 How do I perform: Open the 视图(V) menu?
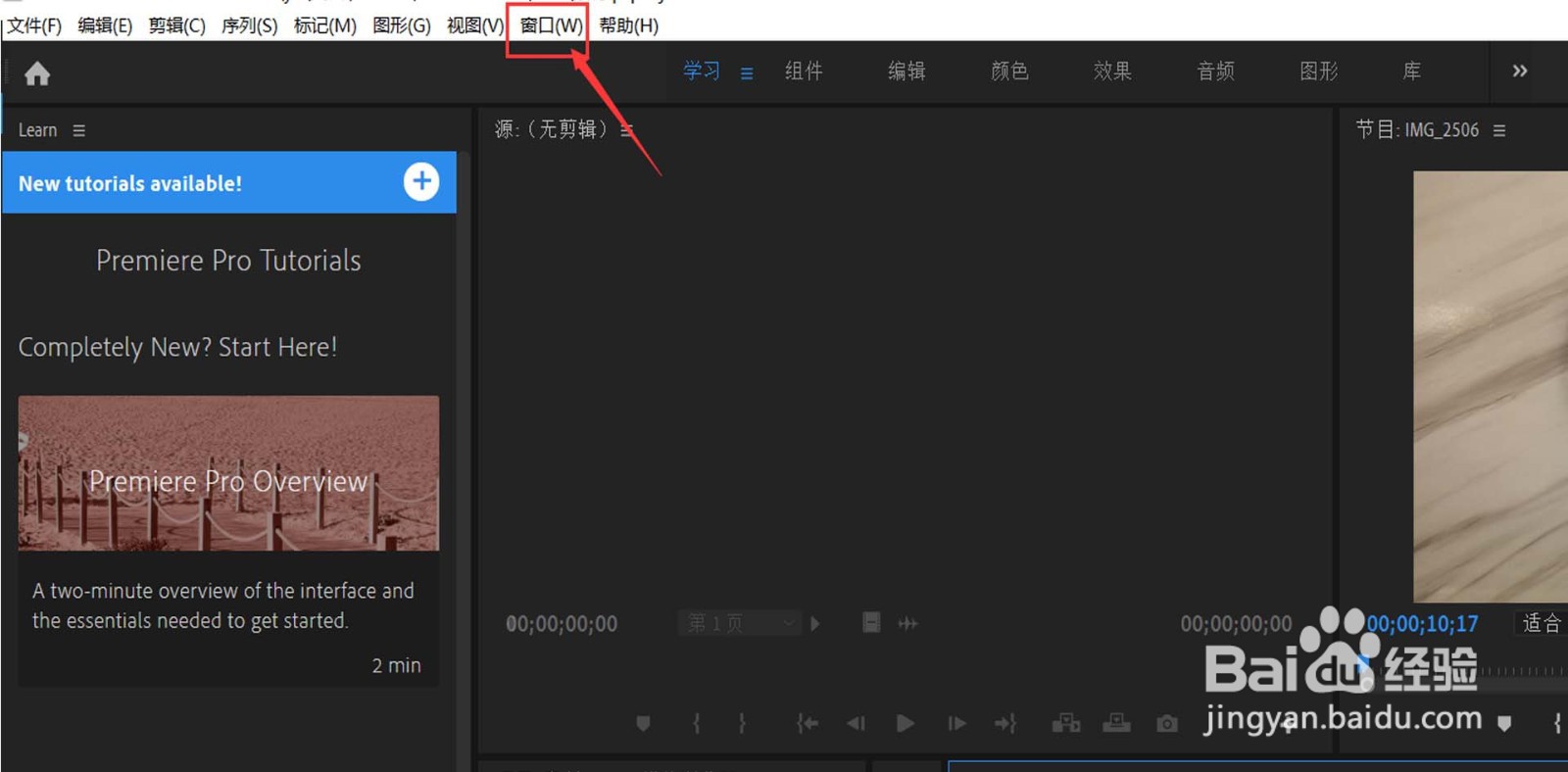click(475, 25)
